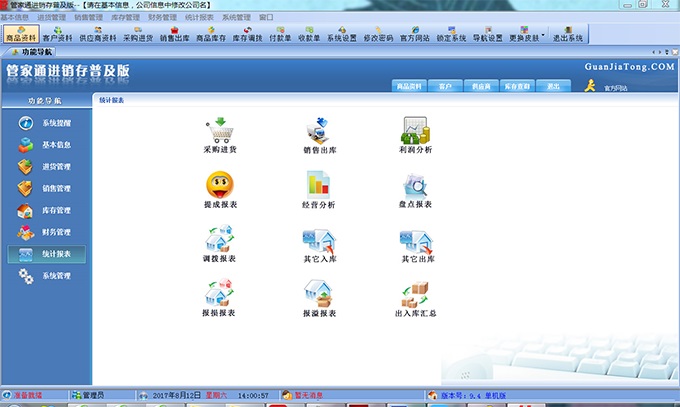Open the 统计报表 menu
Image resolution: width=680 pixels, height=407 pixels.
click(199, 17)
